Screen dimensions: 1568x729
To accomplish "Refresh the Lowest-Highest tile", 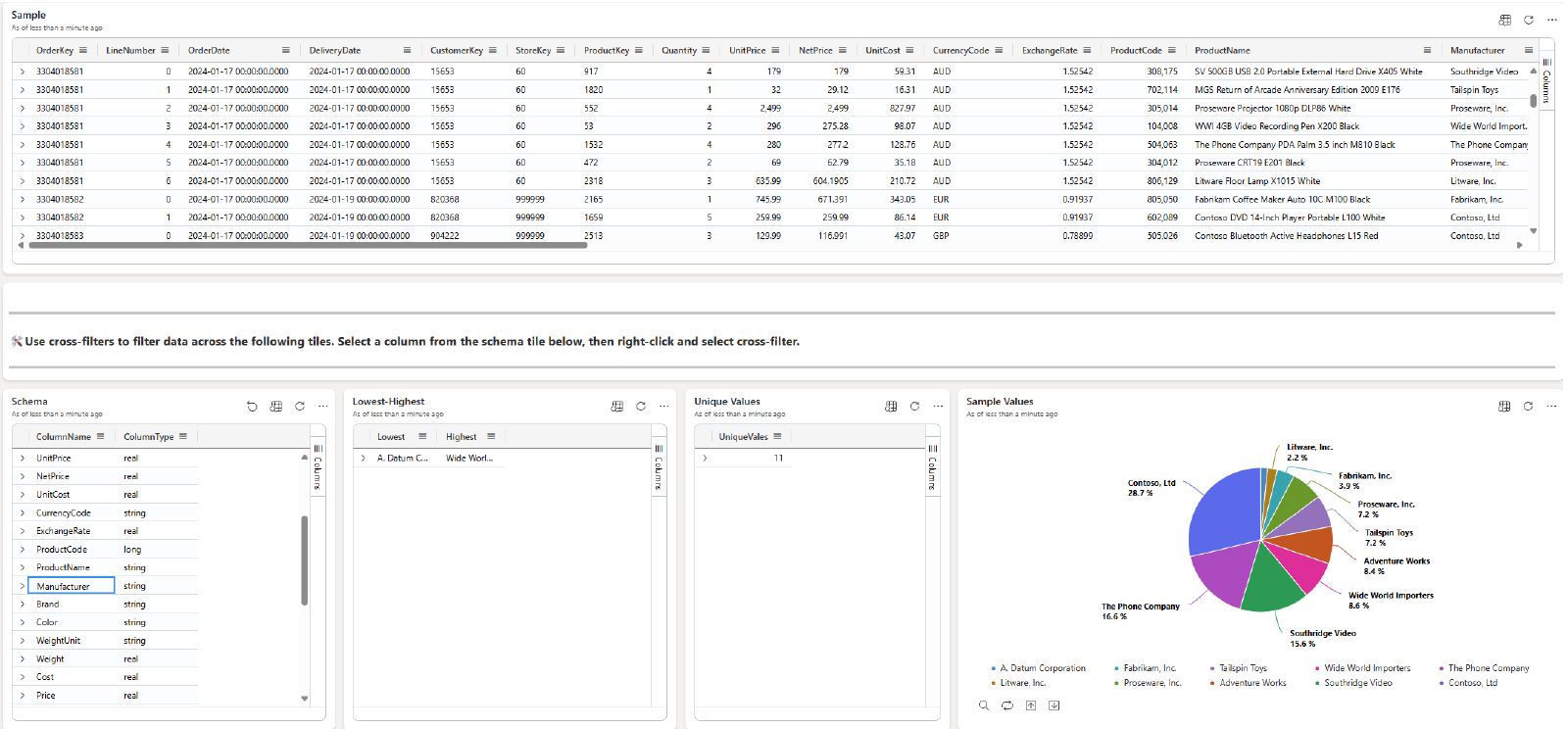I will coord(641,407).
